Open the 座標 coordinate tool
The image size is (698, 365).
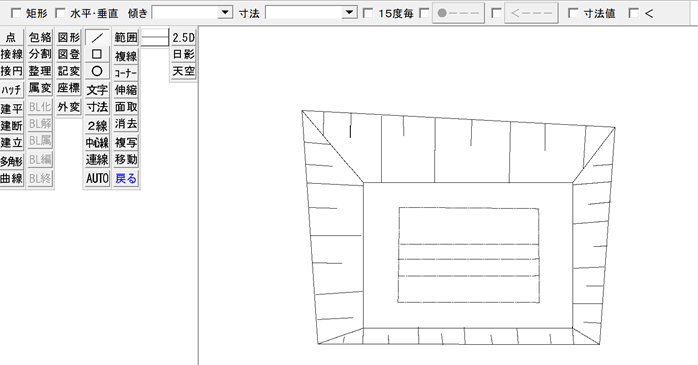pyautogui.click(x=69, y=88)
